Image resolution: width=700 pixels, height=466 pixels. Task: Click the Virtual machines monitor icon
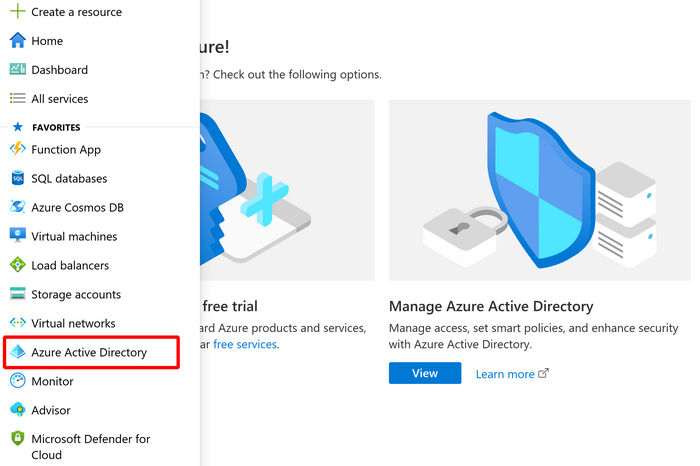pyautogui.click(x=17, y=237)
